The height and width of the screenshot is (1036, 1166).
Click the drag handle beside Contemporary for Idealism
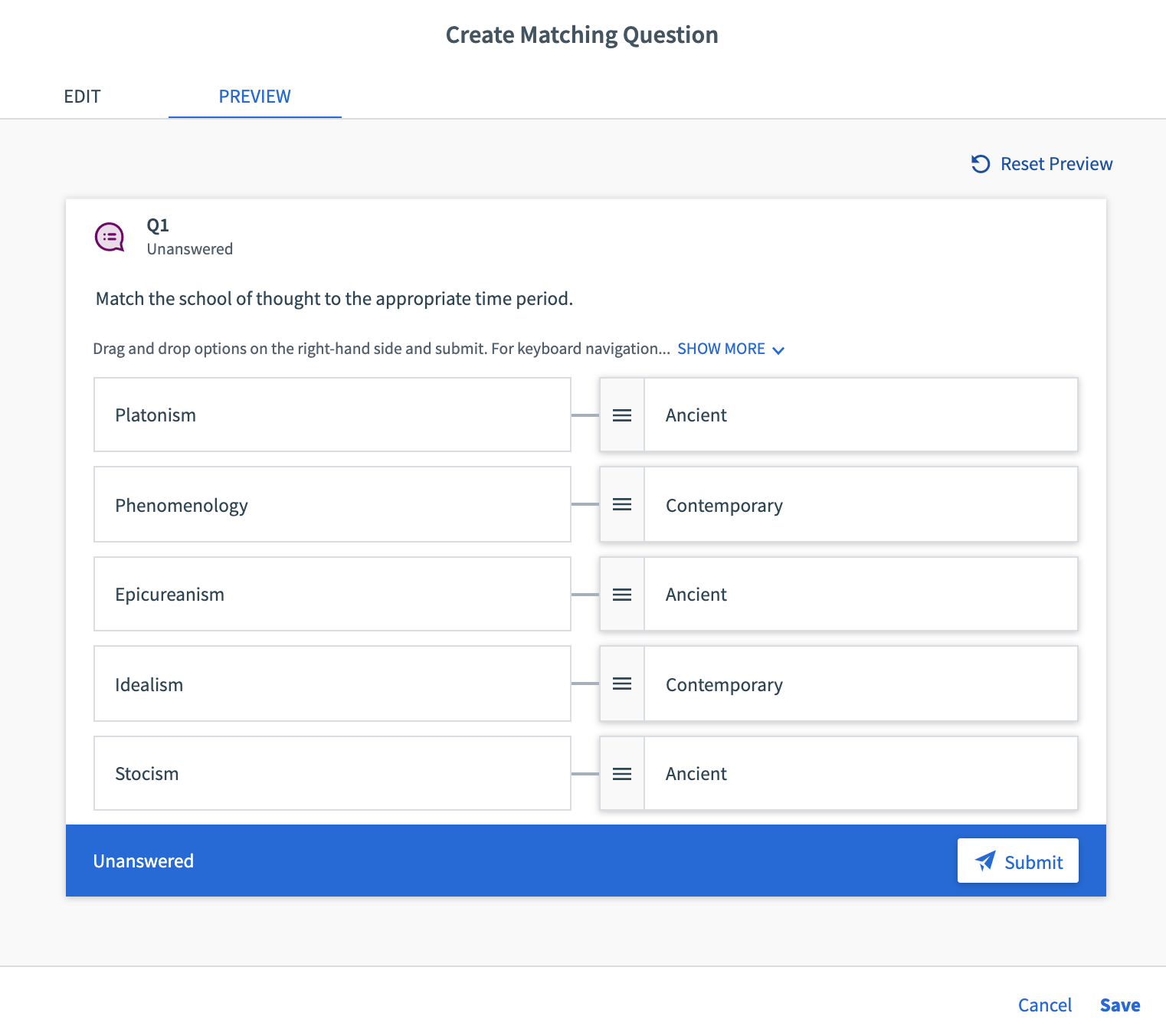tap(622, 684)
